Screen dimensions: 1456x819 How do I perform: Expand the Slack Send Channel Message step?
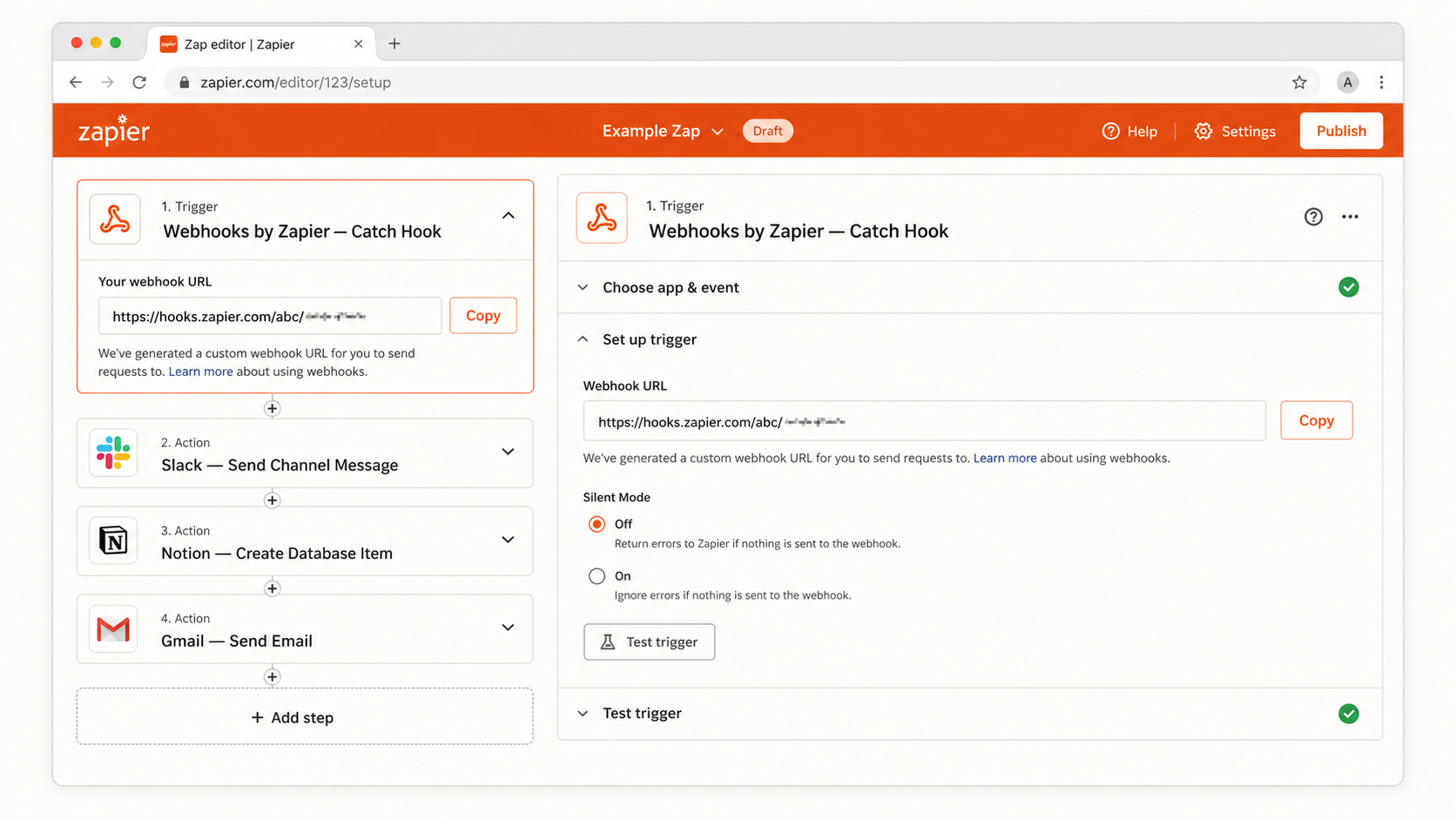click(x=508, y=452)
